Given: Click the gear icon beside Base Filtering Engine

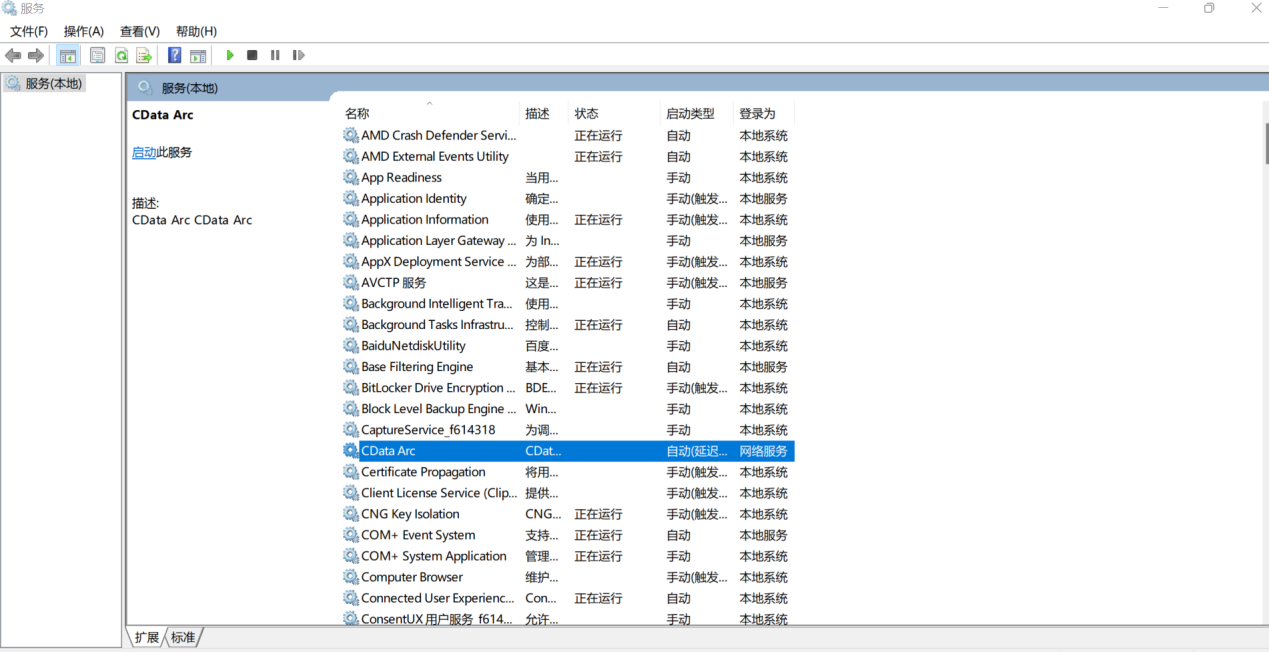Looking at the screenshot, I should (350, 367).
